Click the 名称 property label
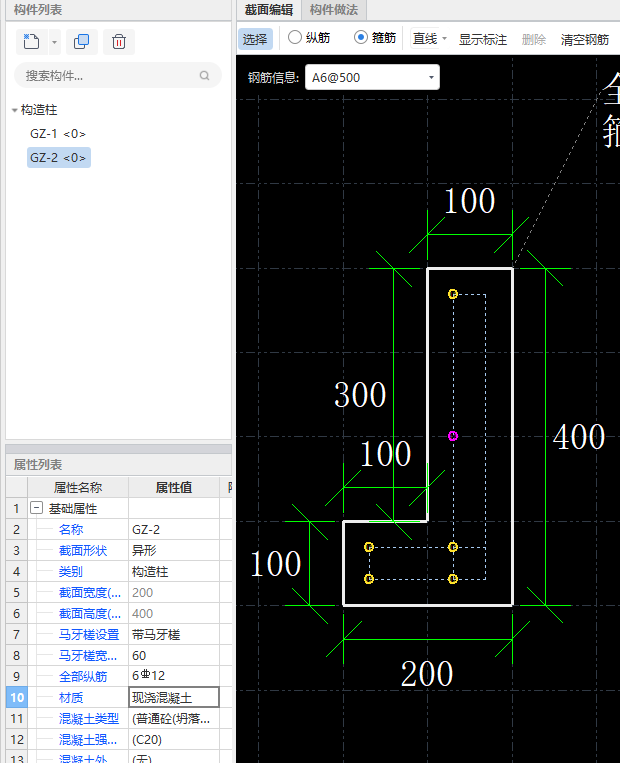620x763 pixels. click(x=71, y=529)
